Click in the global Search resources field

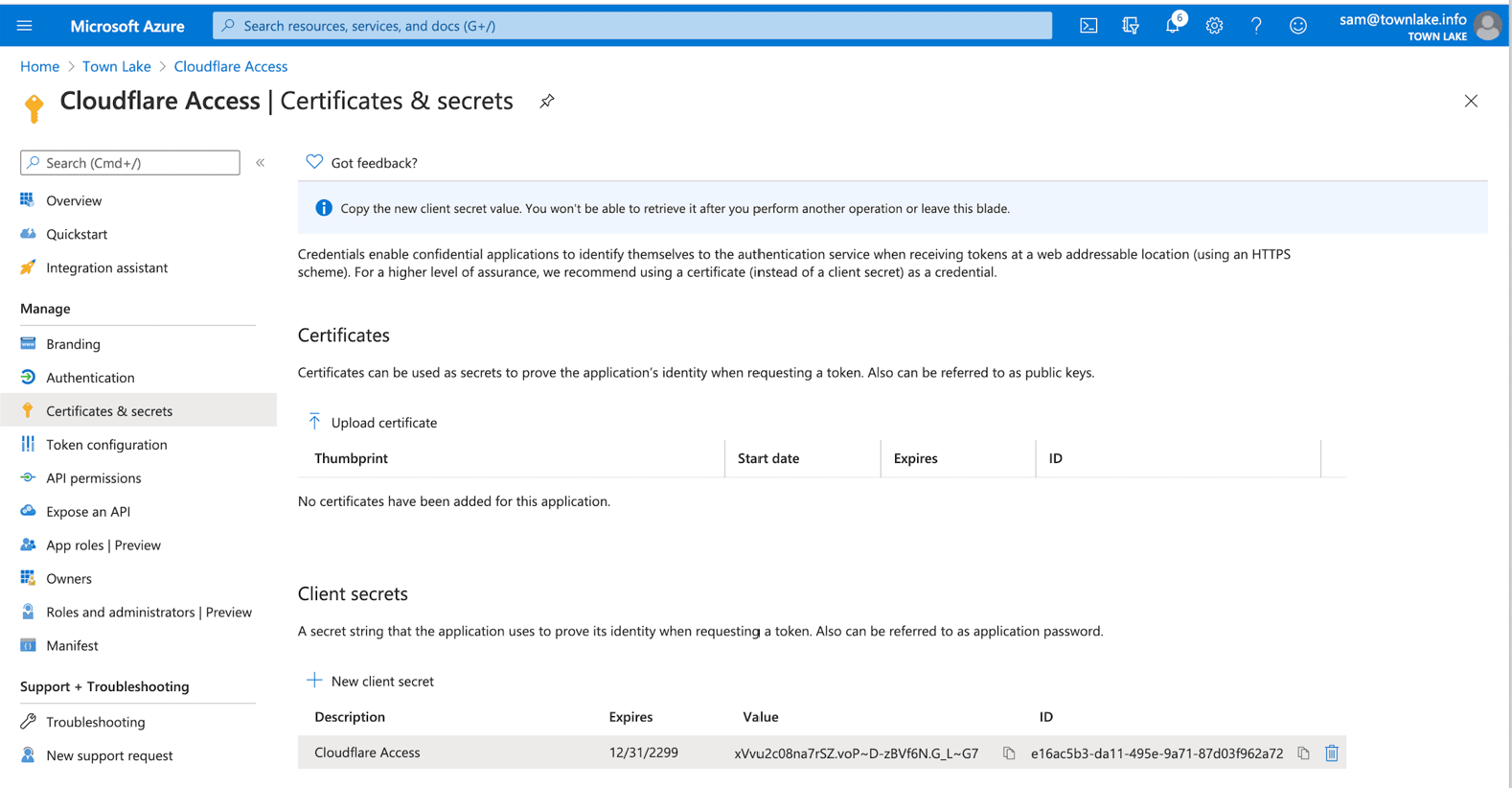pyautogui.click(x=632, y=26)
